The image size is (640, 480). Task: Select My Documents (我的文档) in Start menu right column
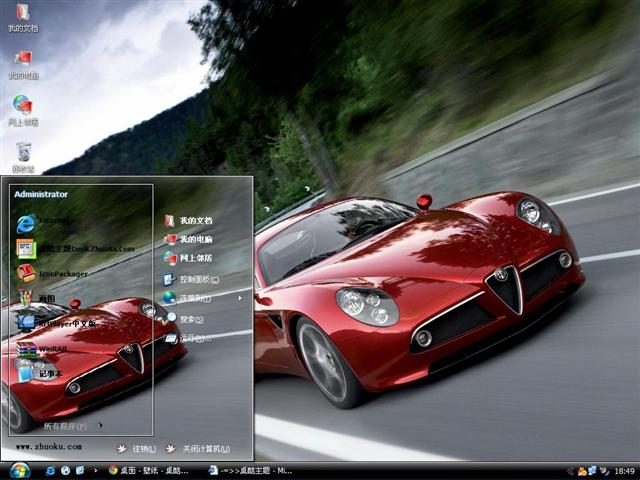195,220
